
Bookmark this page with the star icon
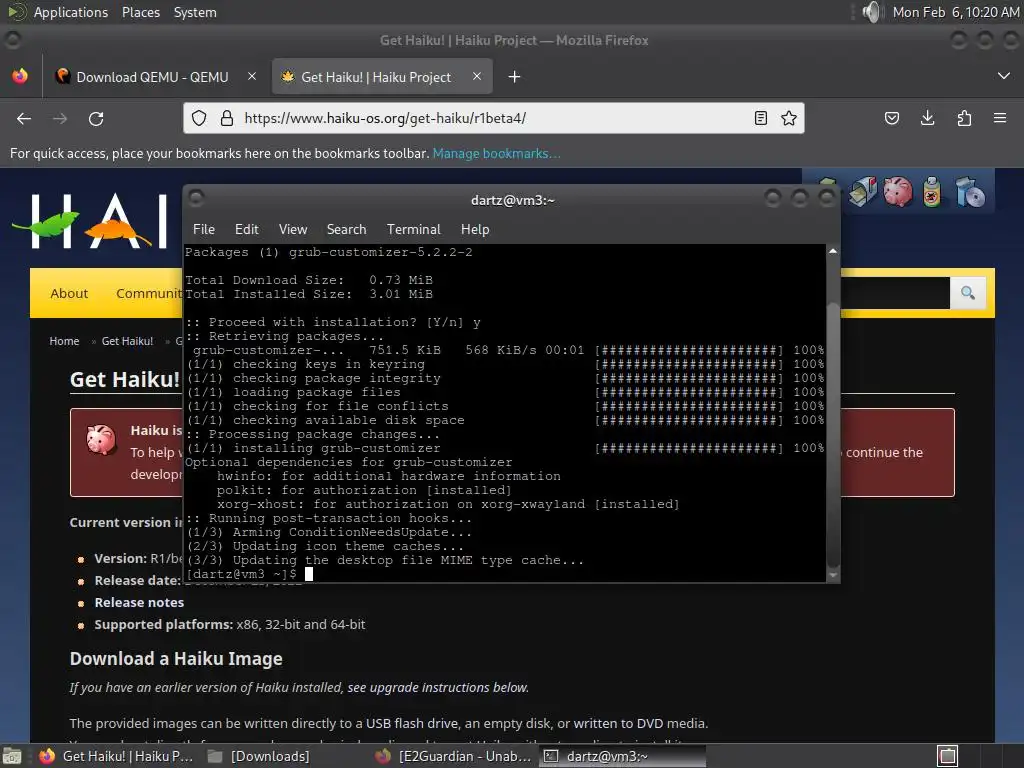(789, 118)
